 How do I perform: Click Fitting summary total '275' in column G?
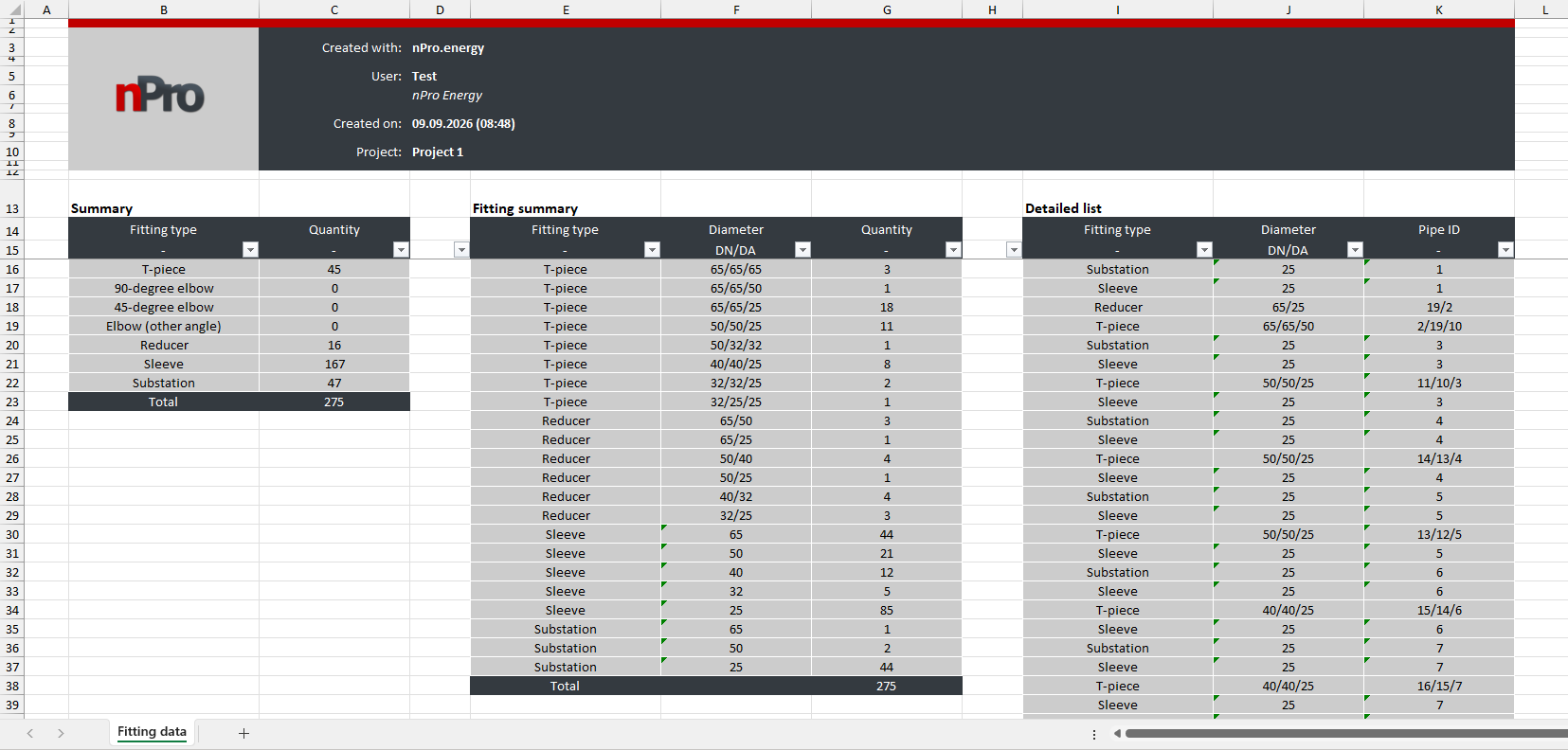click(887, 686)
